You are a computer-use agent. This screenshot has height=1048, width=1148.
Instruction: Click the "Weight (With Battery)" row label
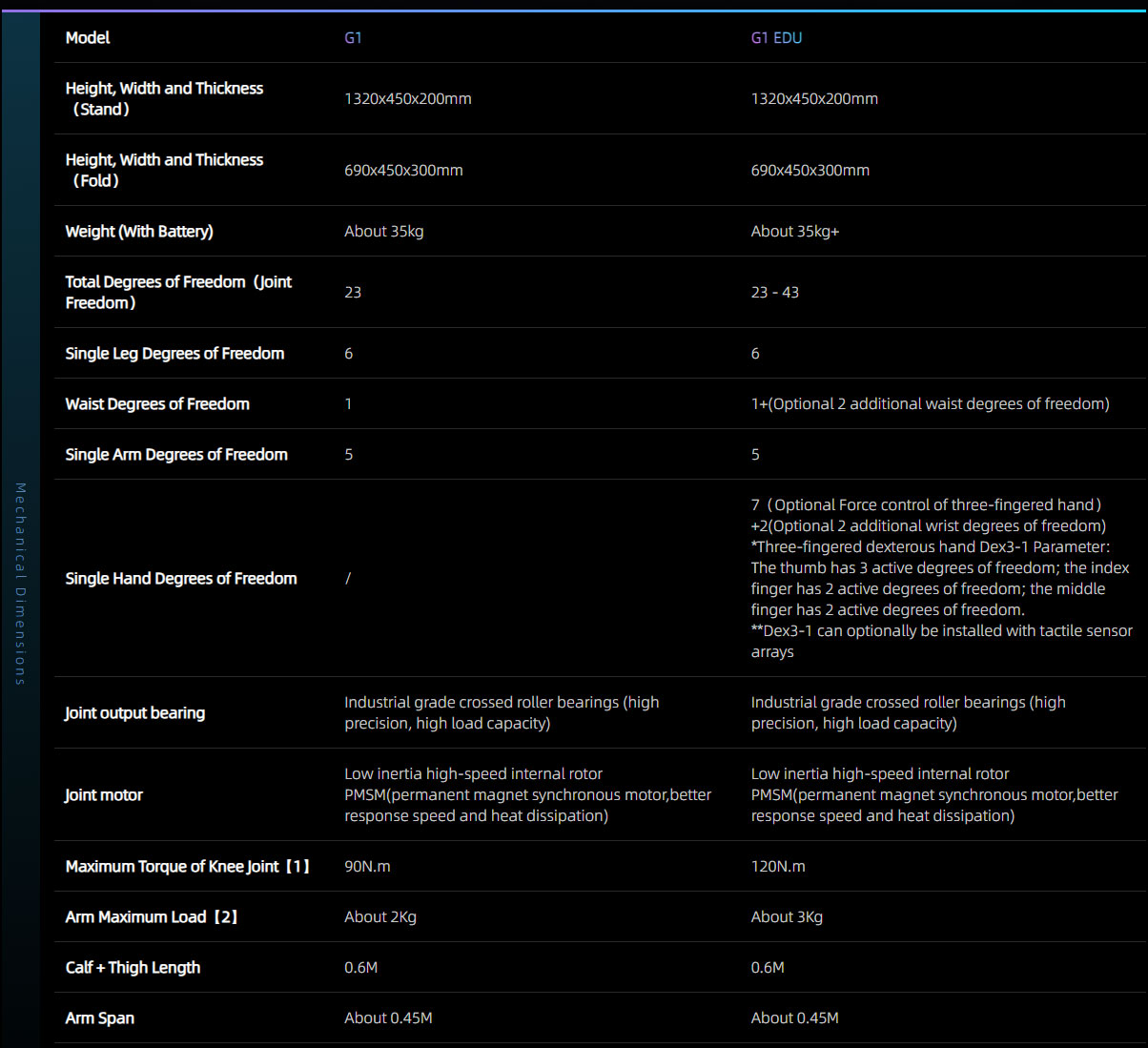coord(139,231)
